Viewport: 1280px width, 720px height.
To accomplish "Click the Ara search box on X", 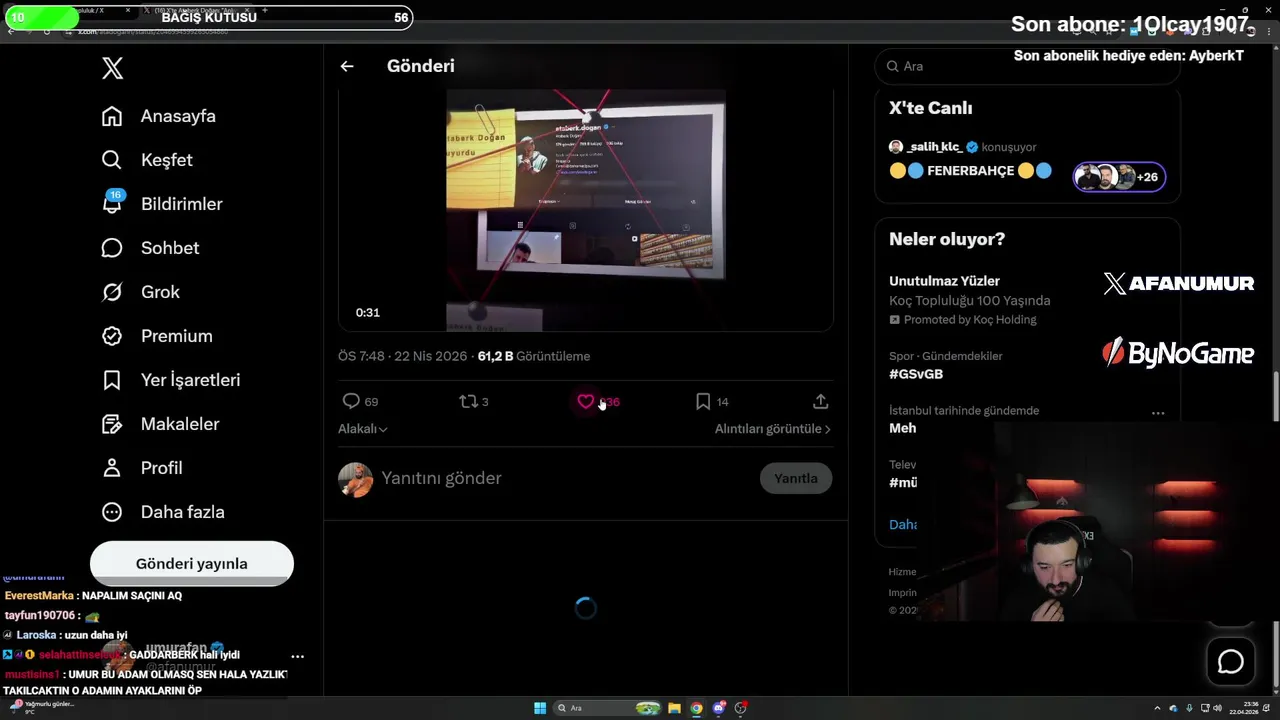I will point(1027,66).
